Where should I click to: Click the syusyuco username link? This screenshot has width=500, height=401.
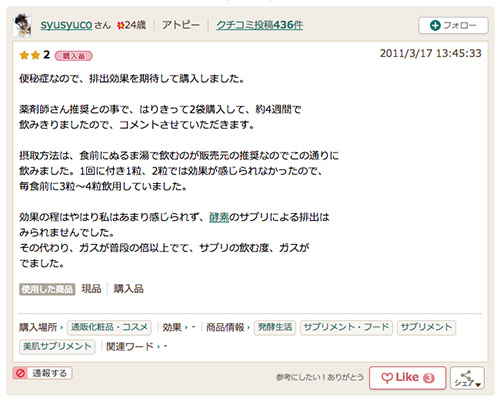(66, 25)
